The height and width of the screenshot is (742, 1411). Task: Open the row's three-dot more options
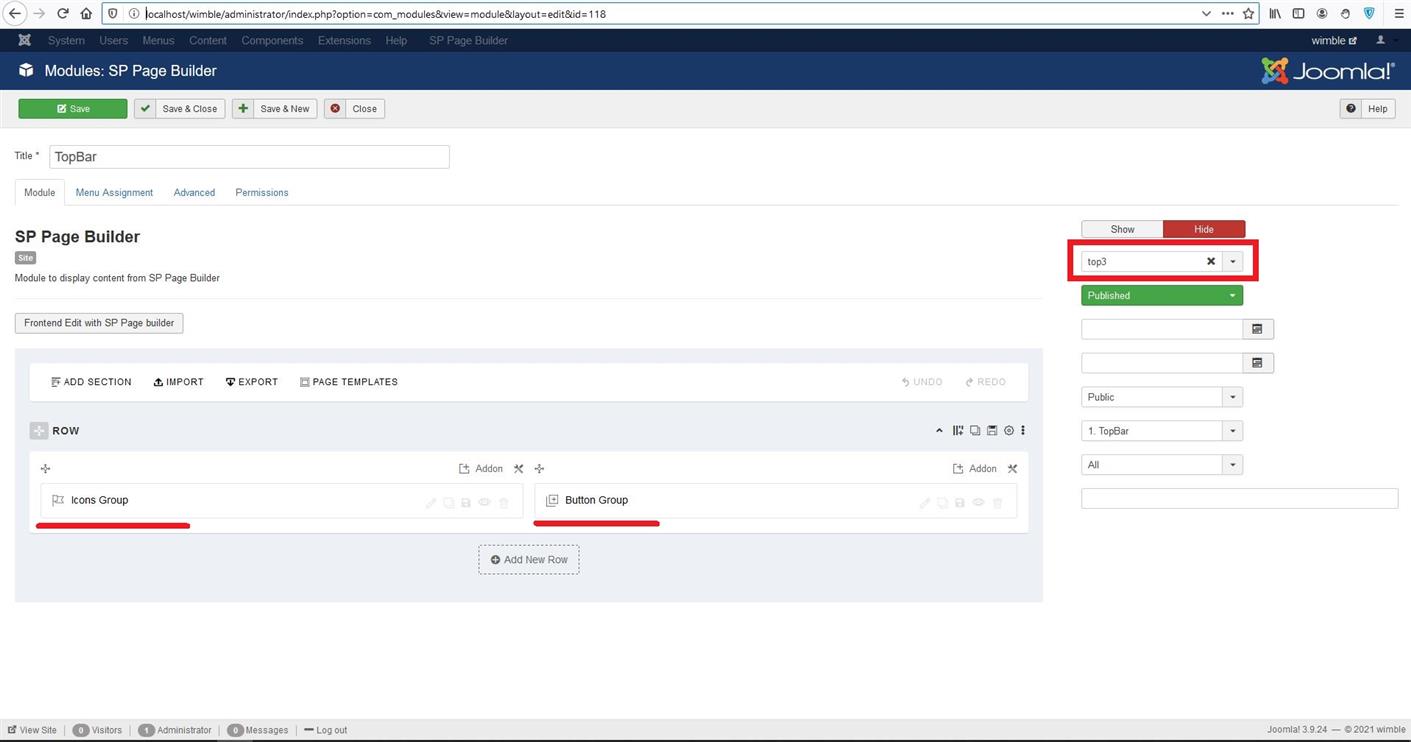coord(1023,431)
